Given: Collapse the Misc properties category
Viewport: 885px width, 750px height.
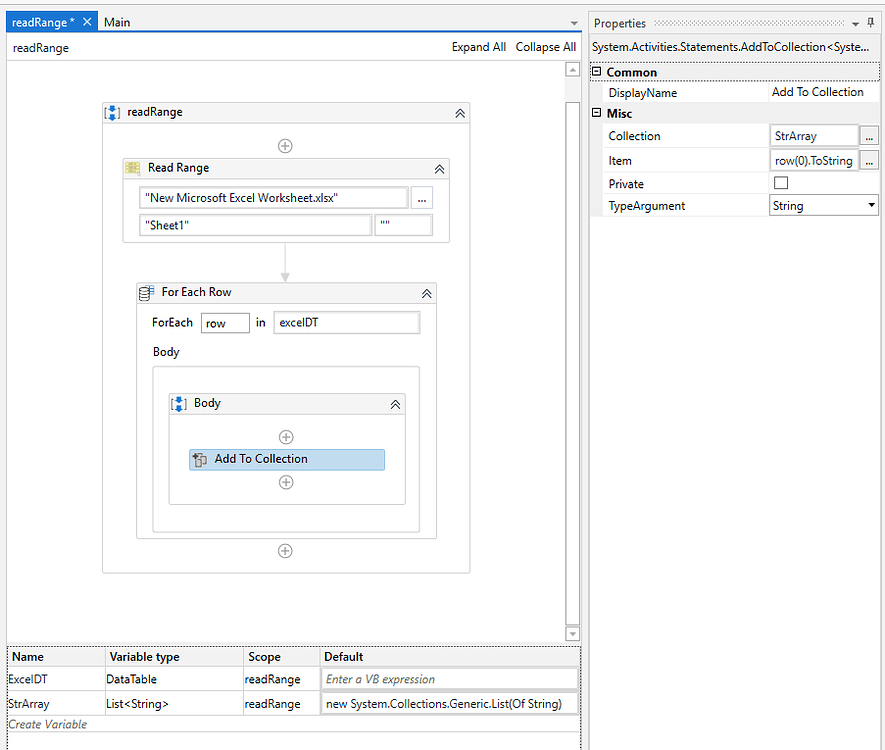Looking at the screenshot, I should click(598, 113).
